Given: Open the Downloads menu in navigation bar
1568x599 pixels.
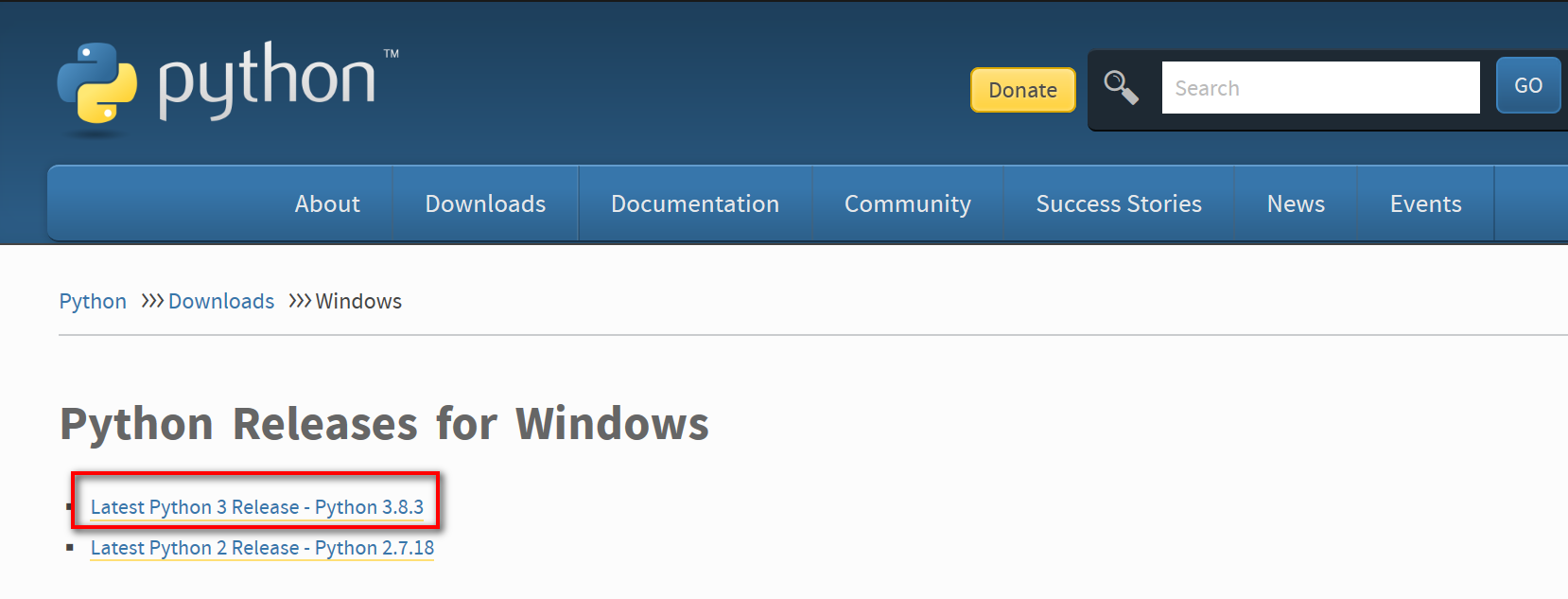Looking at the screenshot, I should coord(485,203).
